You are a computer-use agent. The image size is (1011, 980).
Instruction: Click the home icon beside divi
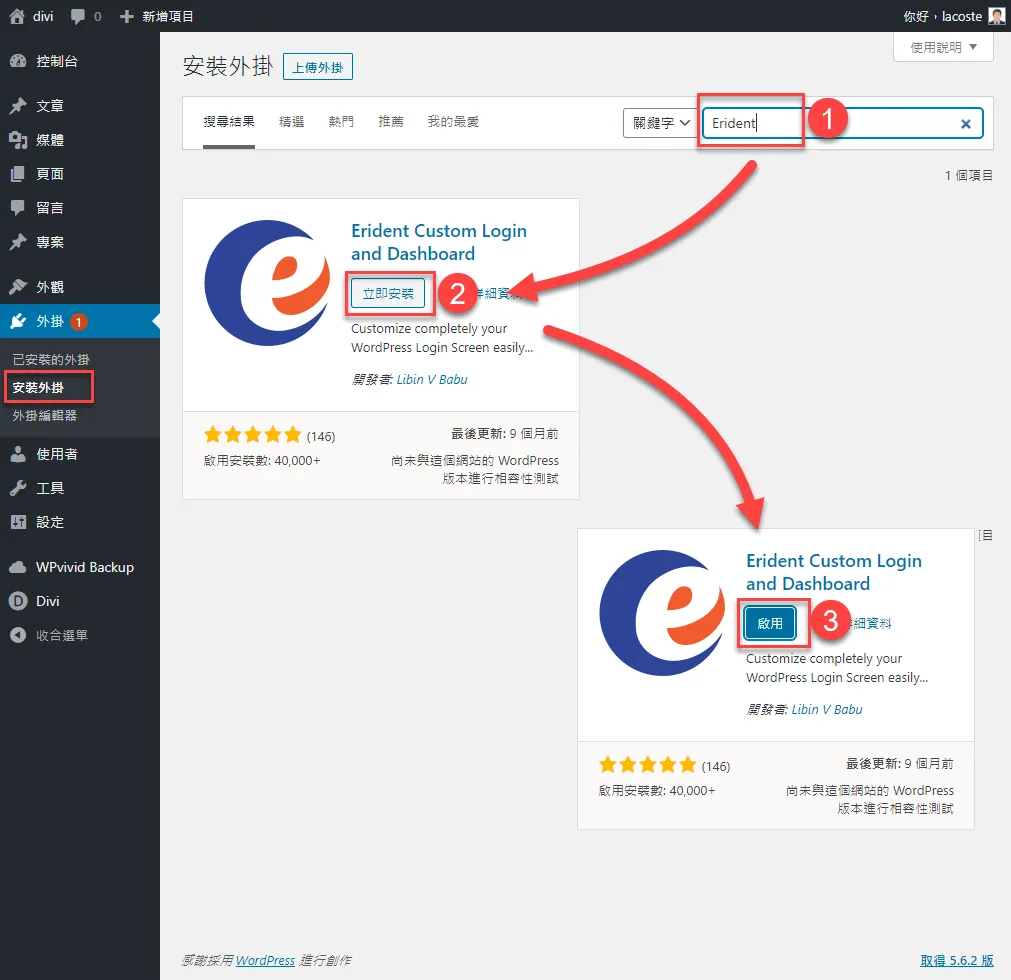coord(17,16)
